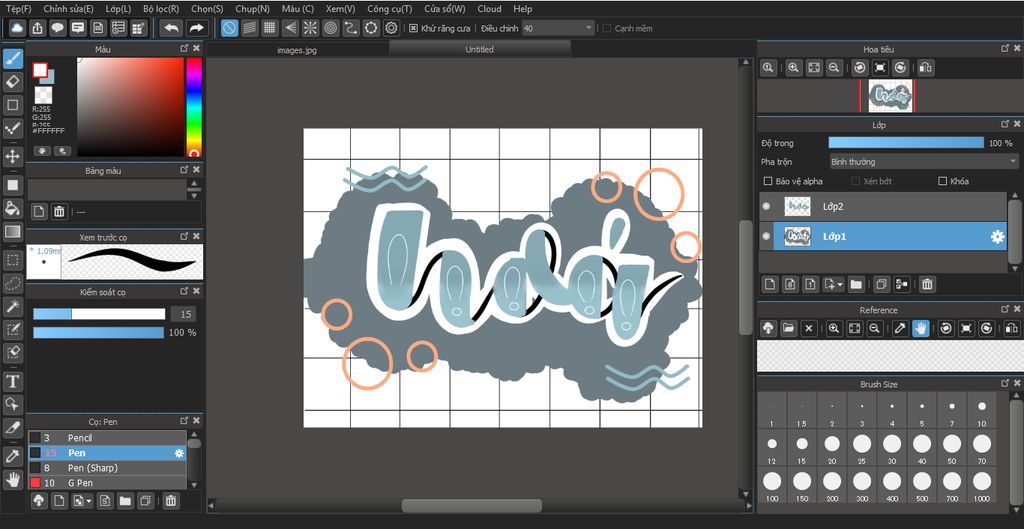Viewport: 1024px width, 529px height.
Task: Zoom in on the Hoa tiêu navigator
Action: point(793,67)
